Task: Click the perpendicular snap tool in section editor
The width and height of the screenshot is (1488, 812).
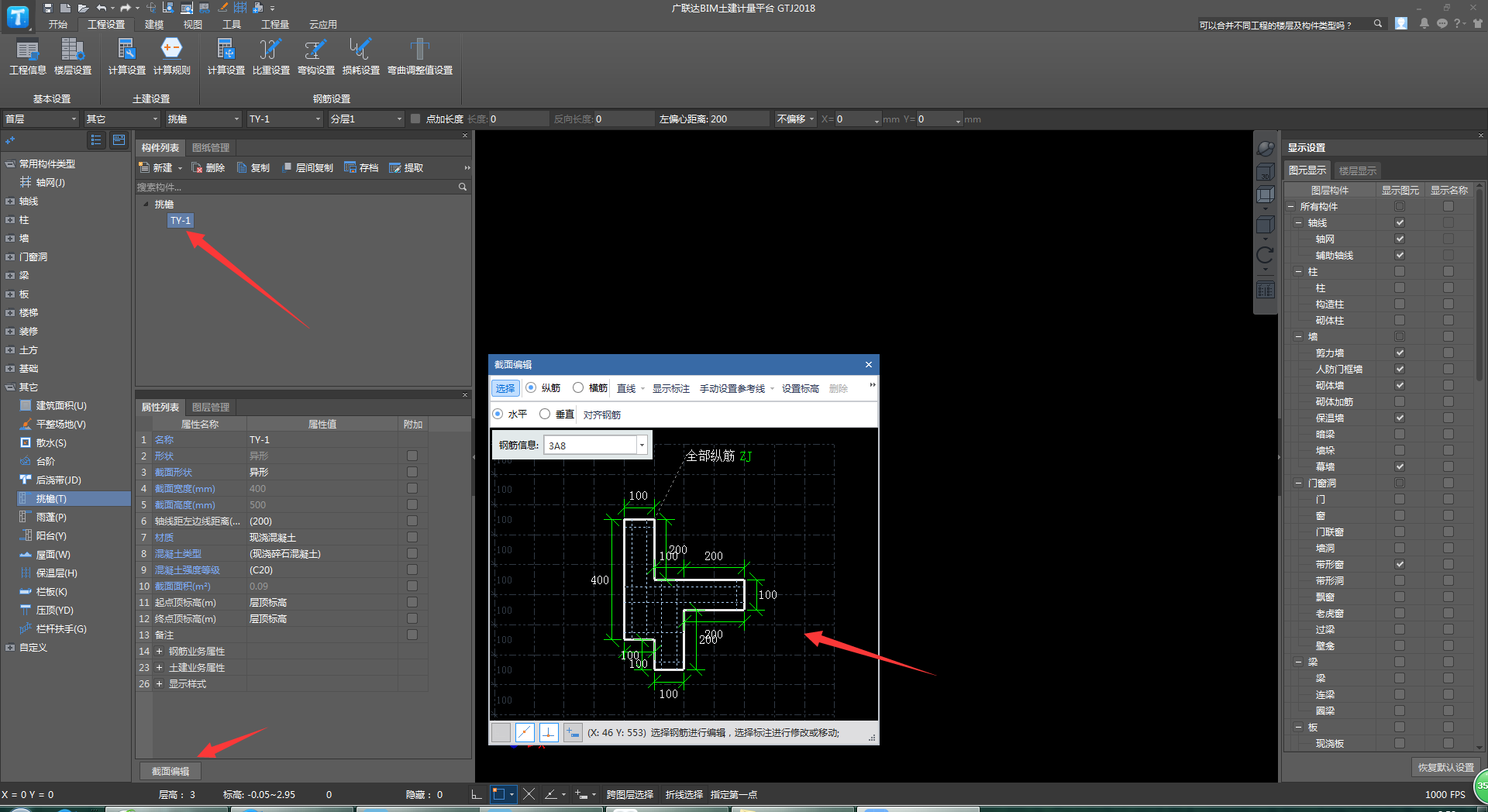Action: 549,732
